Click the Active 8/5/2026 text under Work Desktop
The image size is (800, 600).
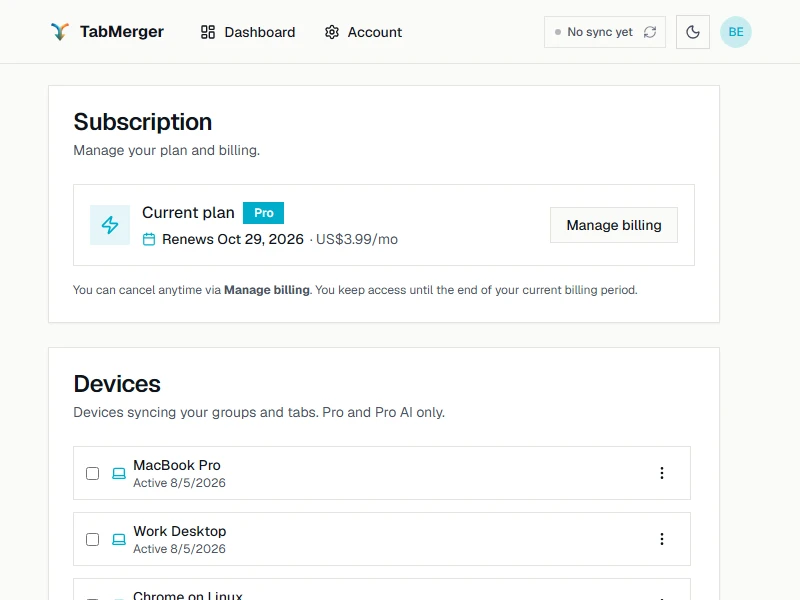[179, 548]
